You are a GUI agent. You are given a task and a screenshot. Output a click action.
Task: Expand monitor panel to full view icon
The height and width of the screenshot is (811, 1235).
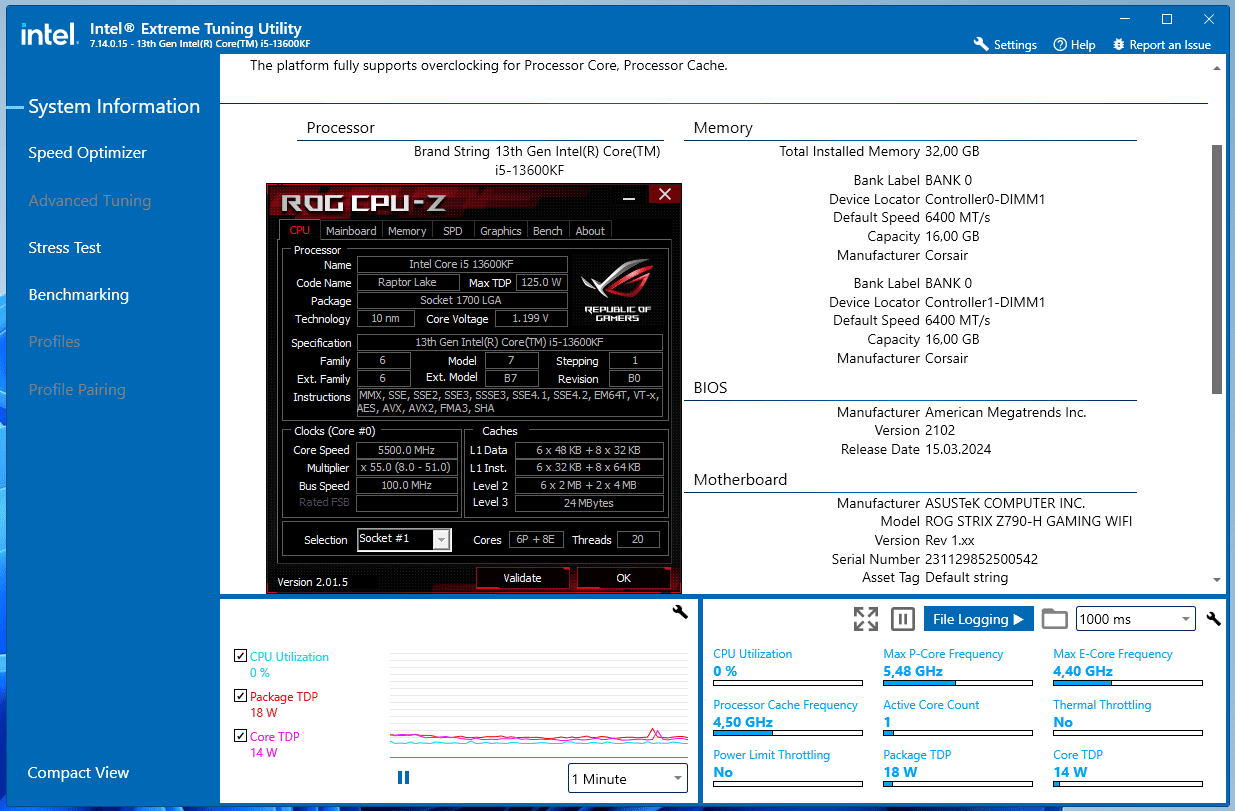coord(866,619)
